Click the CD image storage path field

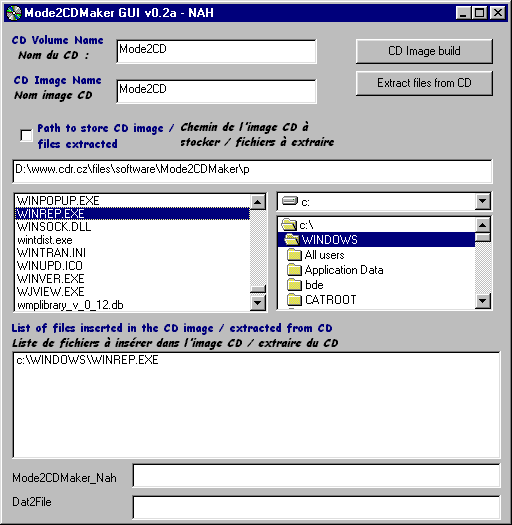[x=252, y=171]
